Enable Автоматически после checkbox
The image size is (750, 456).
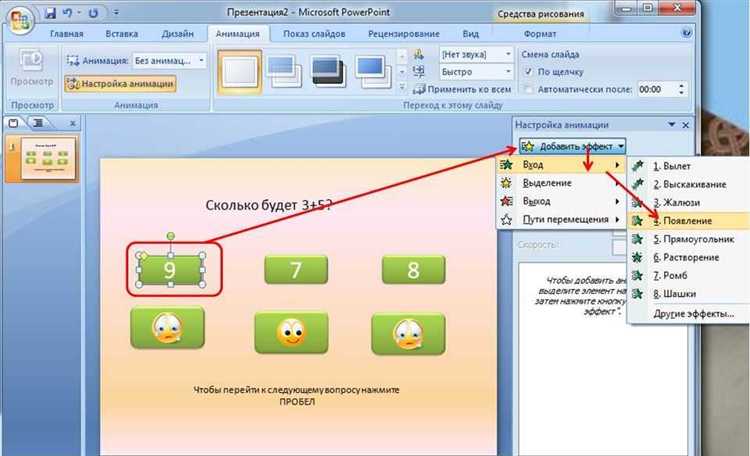pos(528,89)
